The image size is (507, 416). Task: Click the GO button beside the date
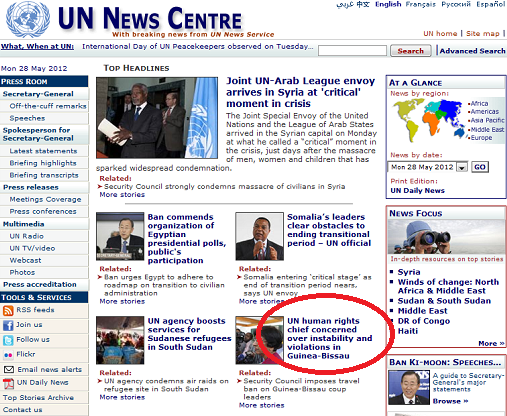click(x=480, y=167)
